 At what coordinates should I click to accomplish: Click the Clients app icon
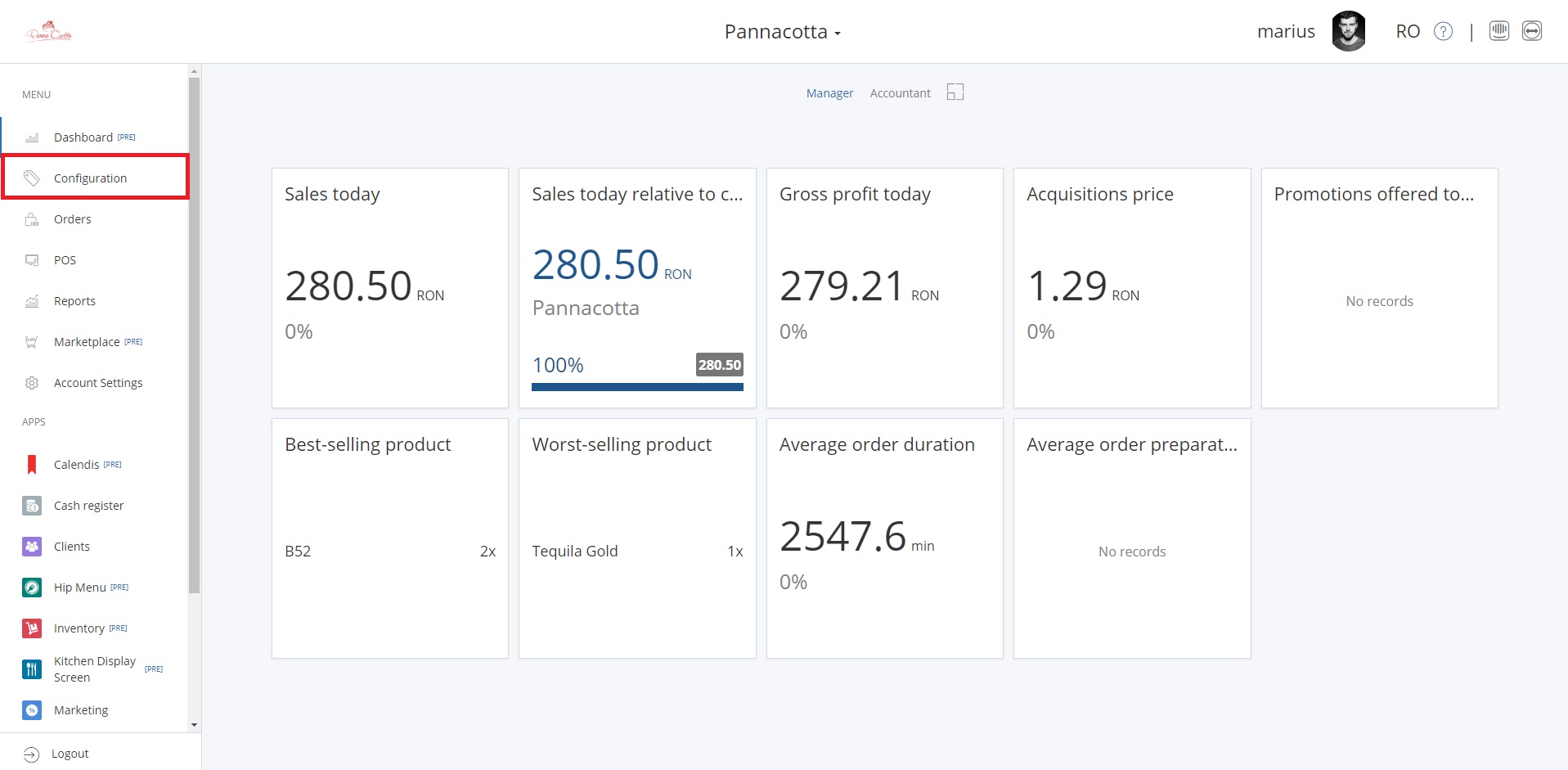click(x=32, y=547)
